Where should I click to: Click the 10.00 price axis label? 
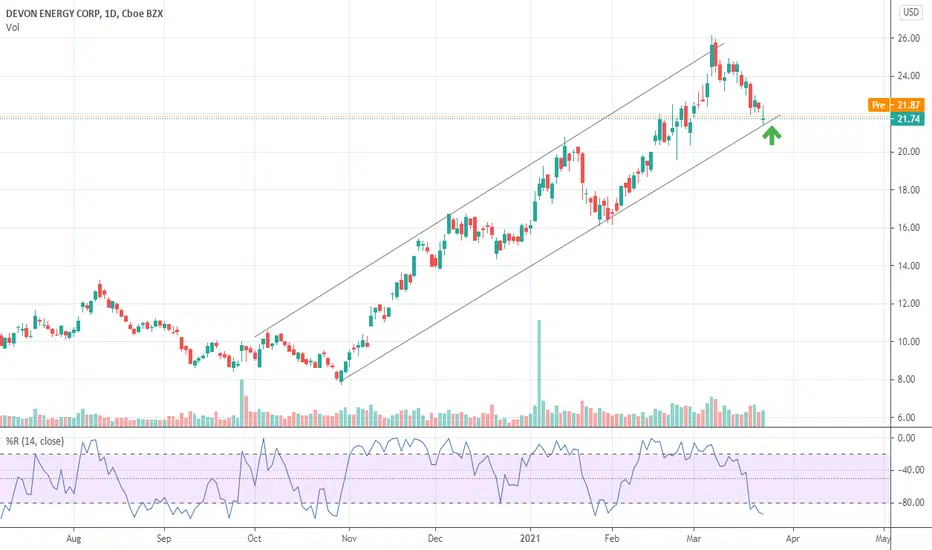point(908,342)
